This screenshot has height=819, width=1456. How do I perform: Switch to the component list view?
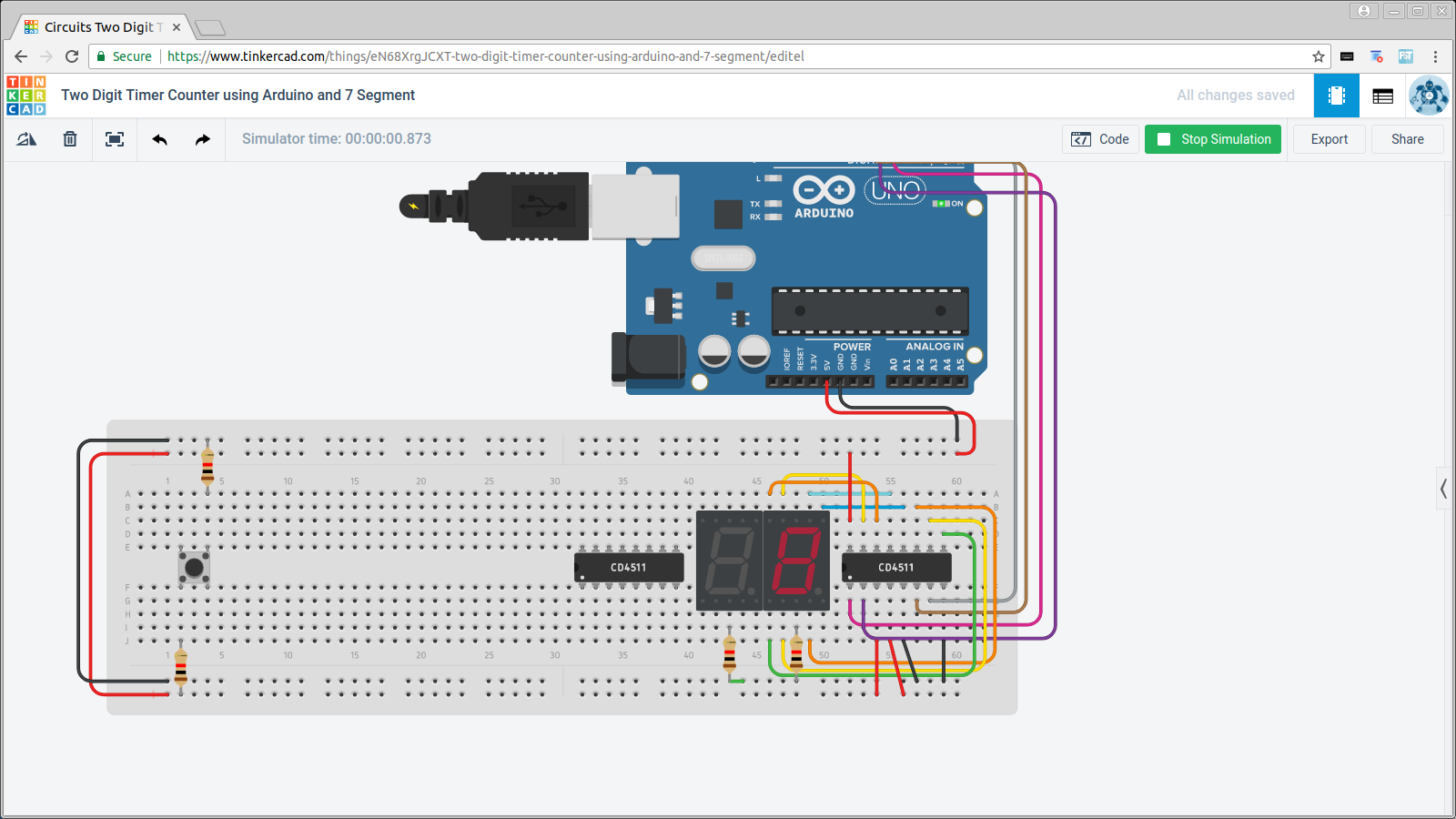1381,95
